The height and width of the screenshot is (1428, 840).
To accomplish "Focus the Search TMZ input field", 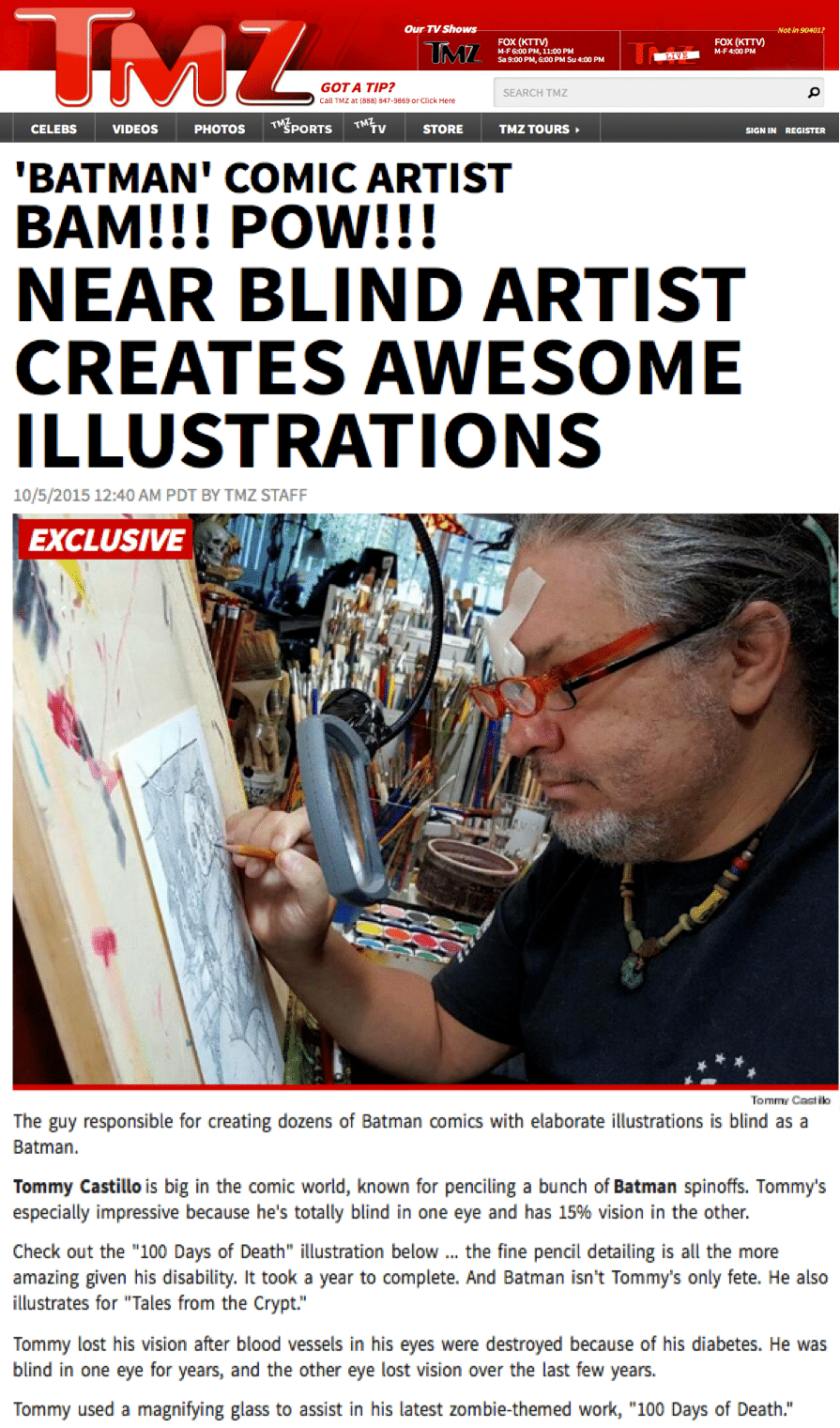I will click(648, 92).
